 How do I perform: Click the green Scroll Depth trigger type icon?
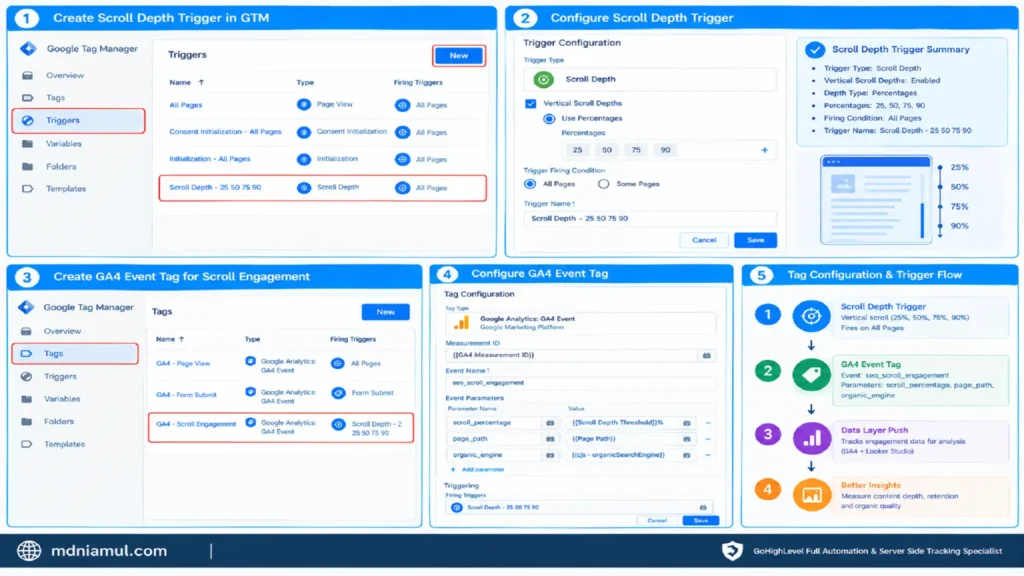point(543,79)
